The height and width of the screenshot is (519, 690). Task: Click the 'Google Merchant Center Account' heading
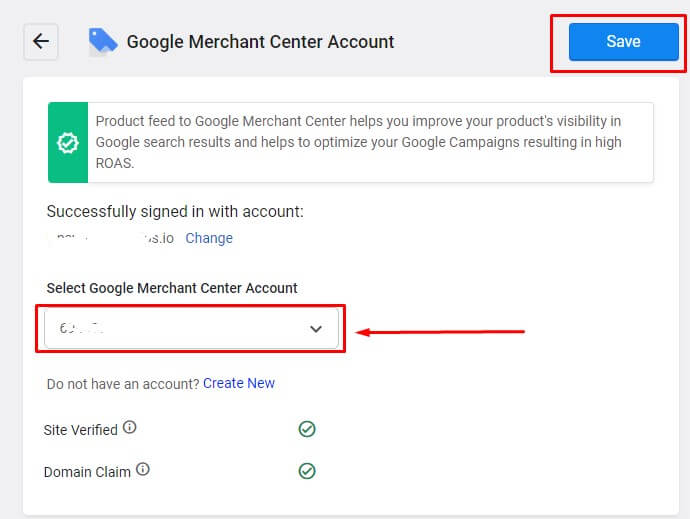(x=260, y=42)
